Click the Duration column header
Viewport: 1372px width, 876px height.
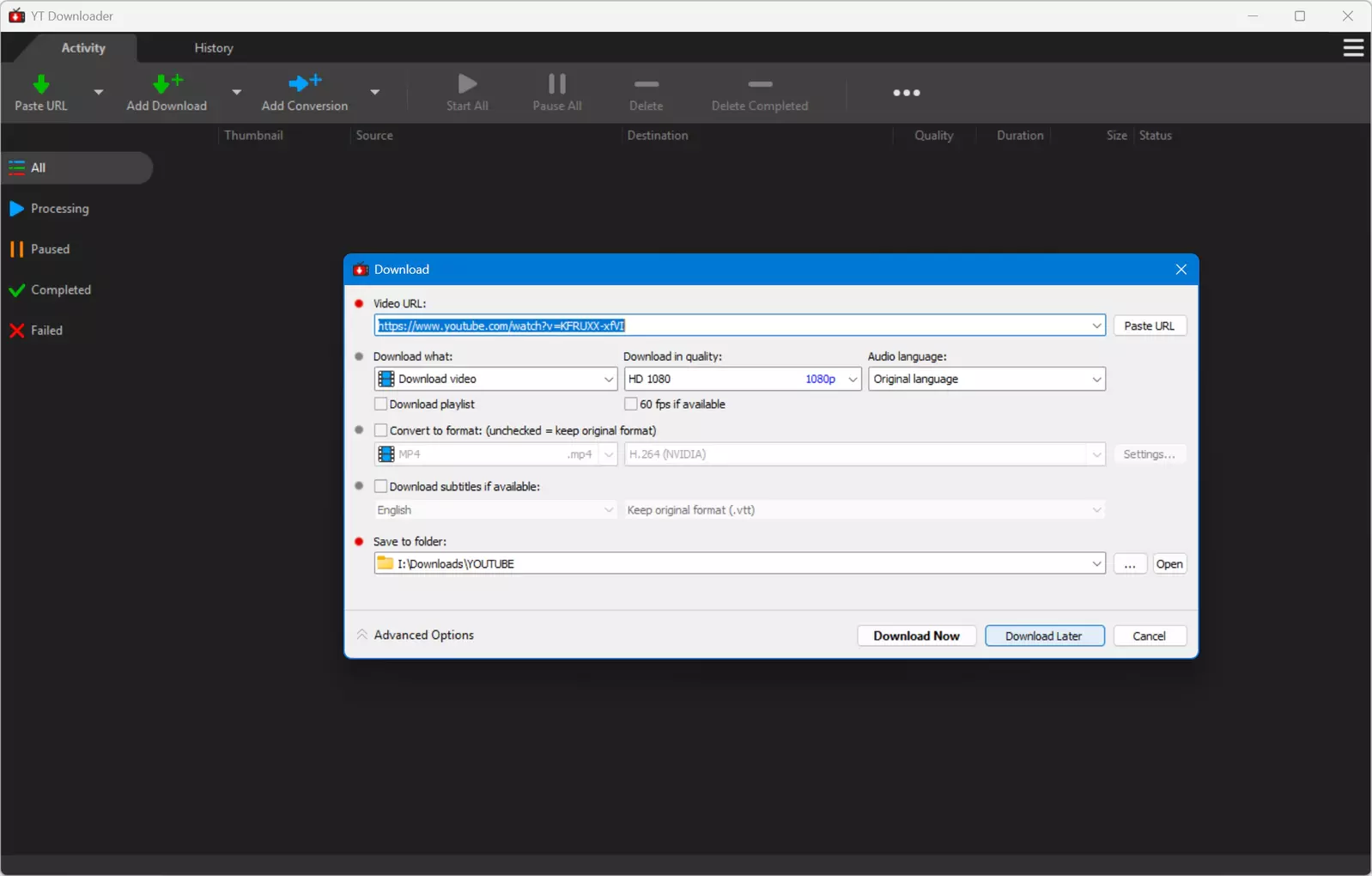(x=1020, y=136)
